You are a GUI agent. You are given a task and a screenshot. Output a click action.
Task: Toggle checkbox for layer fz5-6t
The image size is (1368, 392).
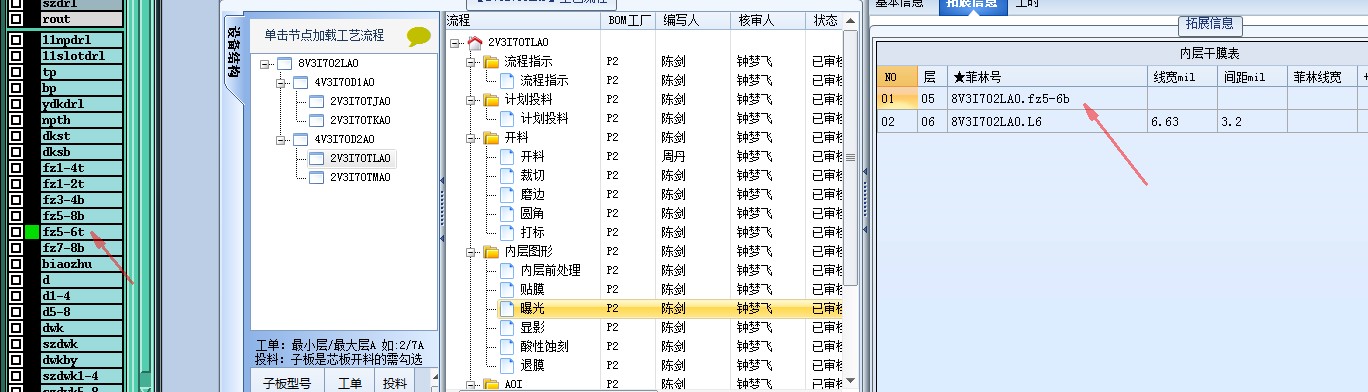click(16, 232)
